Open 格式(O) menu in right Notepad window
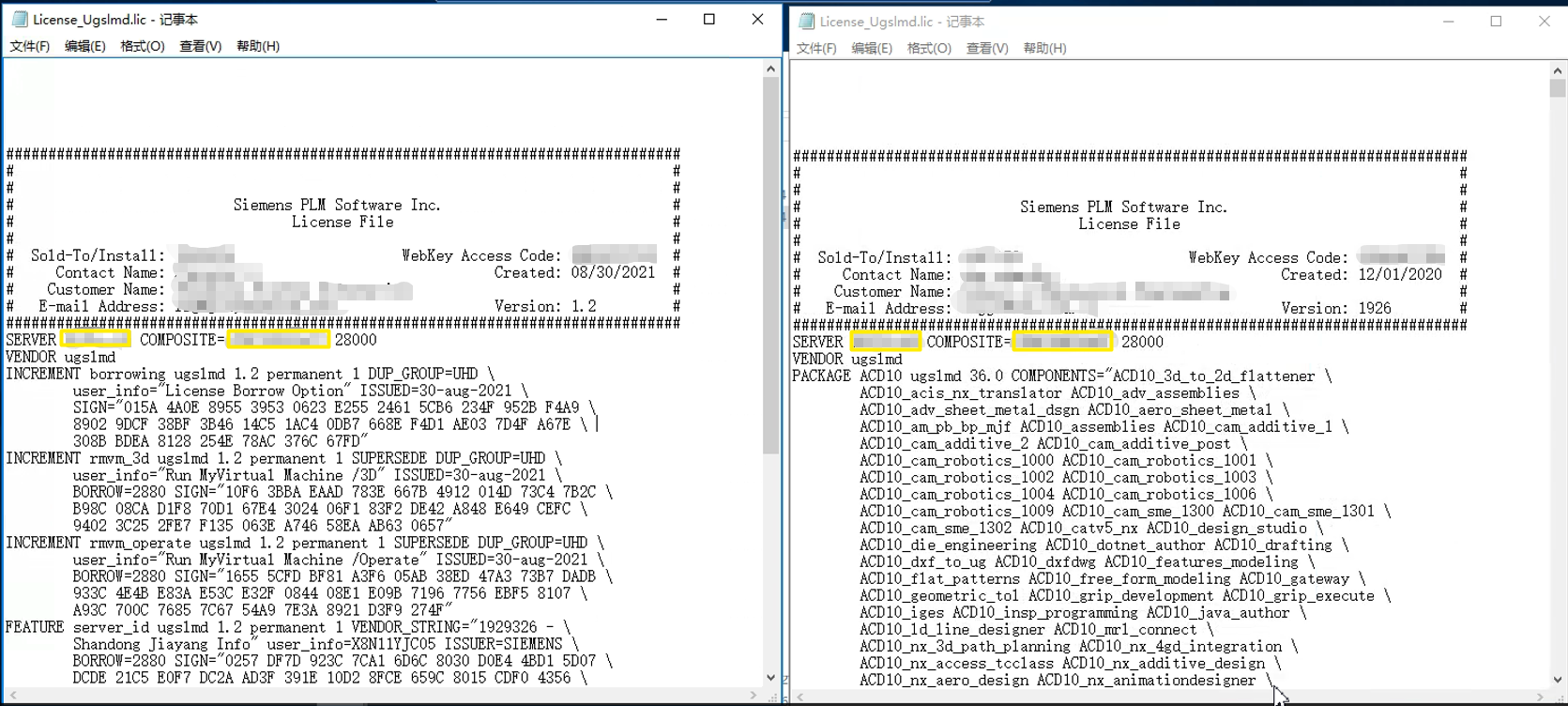The image size is (1568, 706). point(929,48)
